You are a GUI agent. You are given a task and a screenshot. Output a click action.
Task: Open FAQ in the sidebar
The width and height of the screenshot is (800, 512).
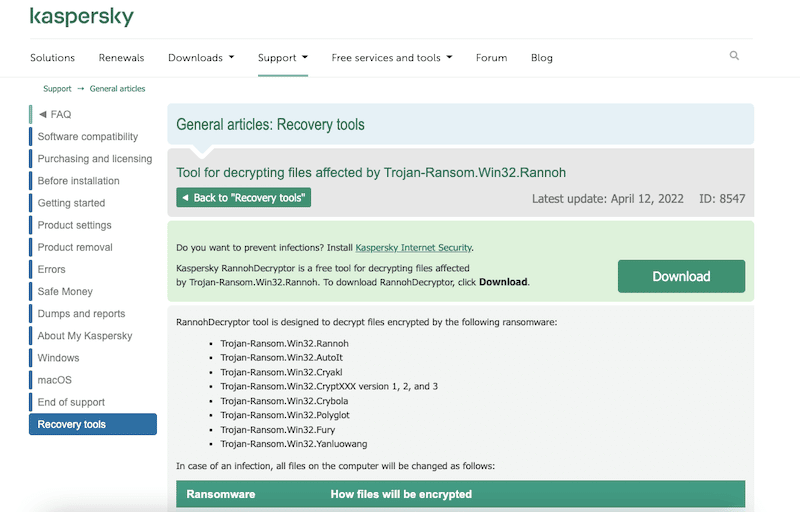click(61, 114)
